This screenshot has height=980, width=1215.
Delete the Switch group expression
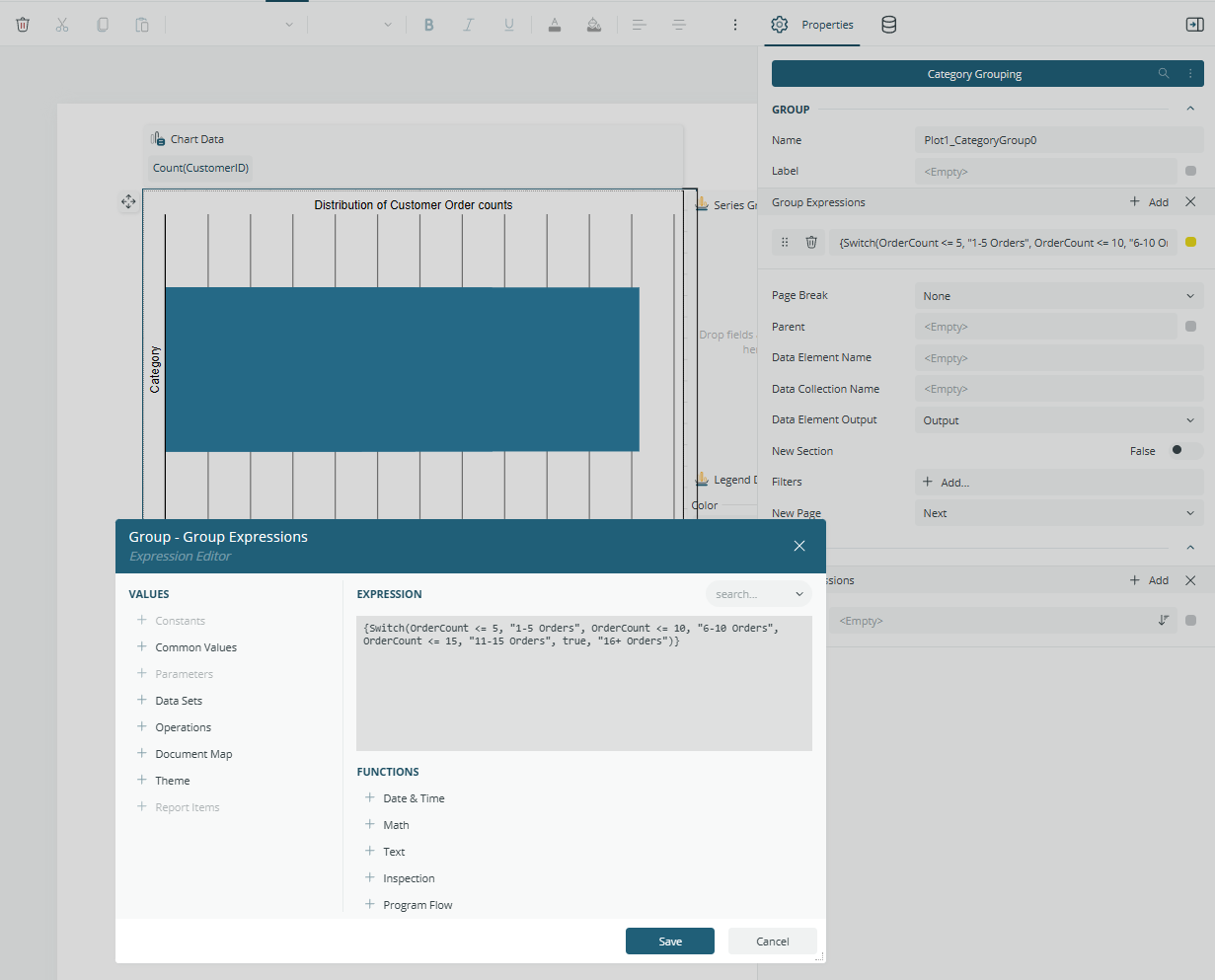click(x=811, y=242)
